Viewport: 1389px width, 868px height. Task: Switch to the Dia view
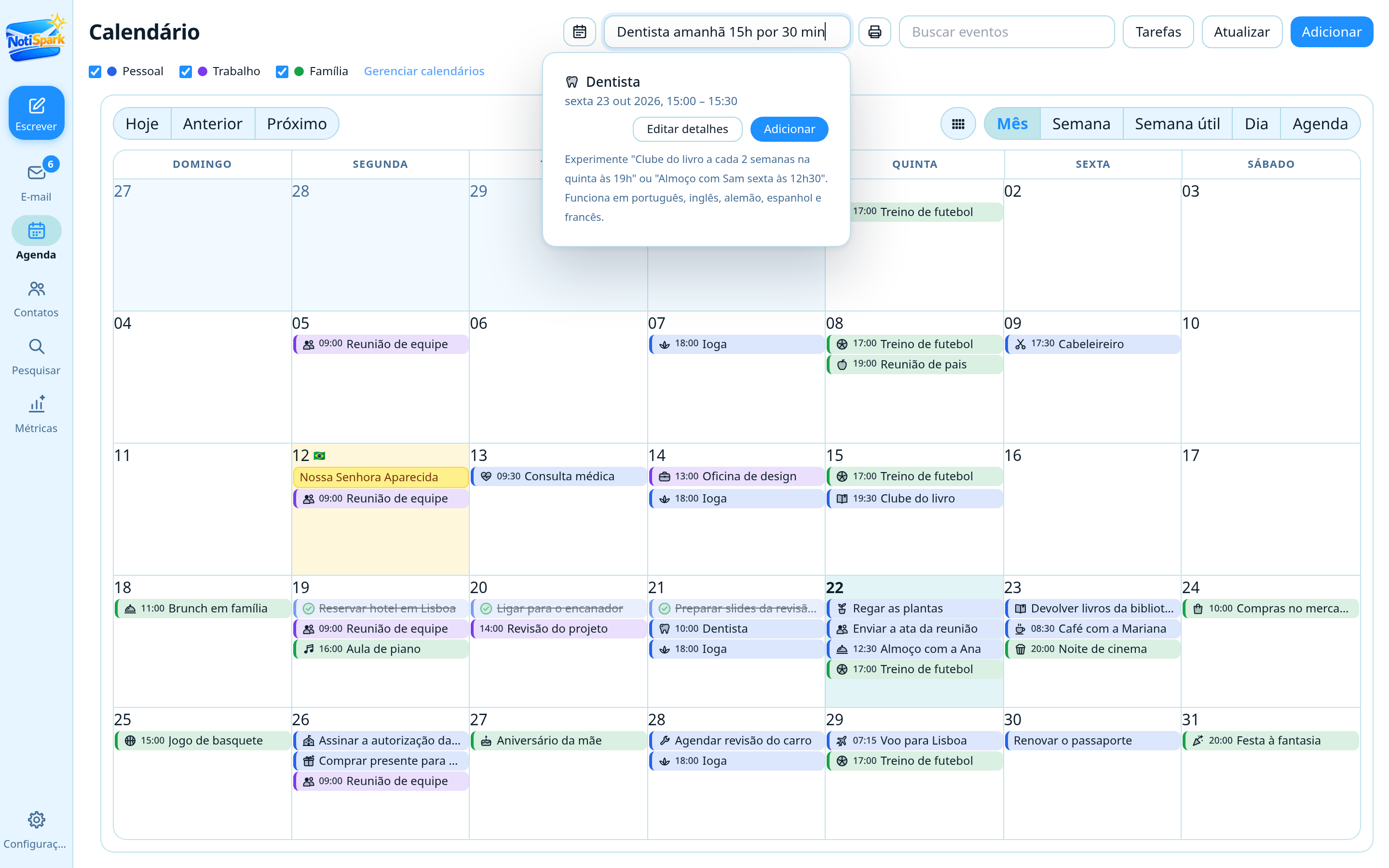pyautogui.click(x=1256, y=123)
